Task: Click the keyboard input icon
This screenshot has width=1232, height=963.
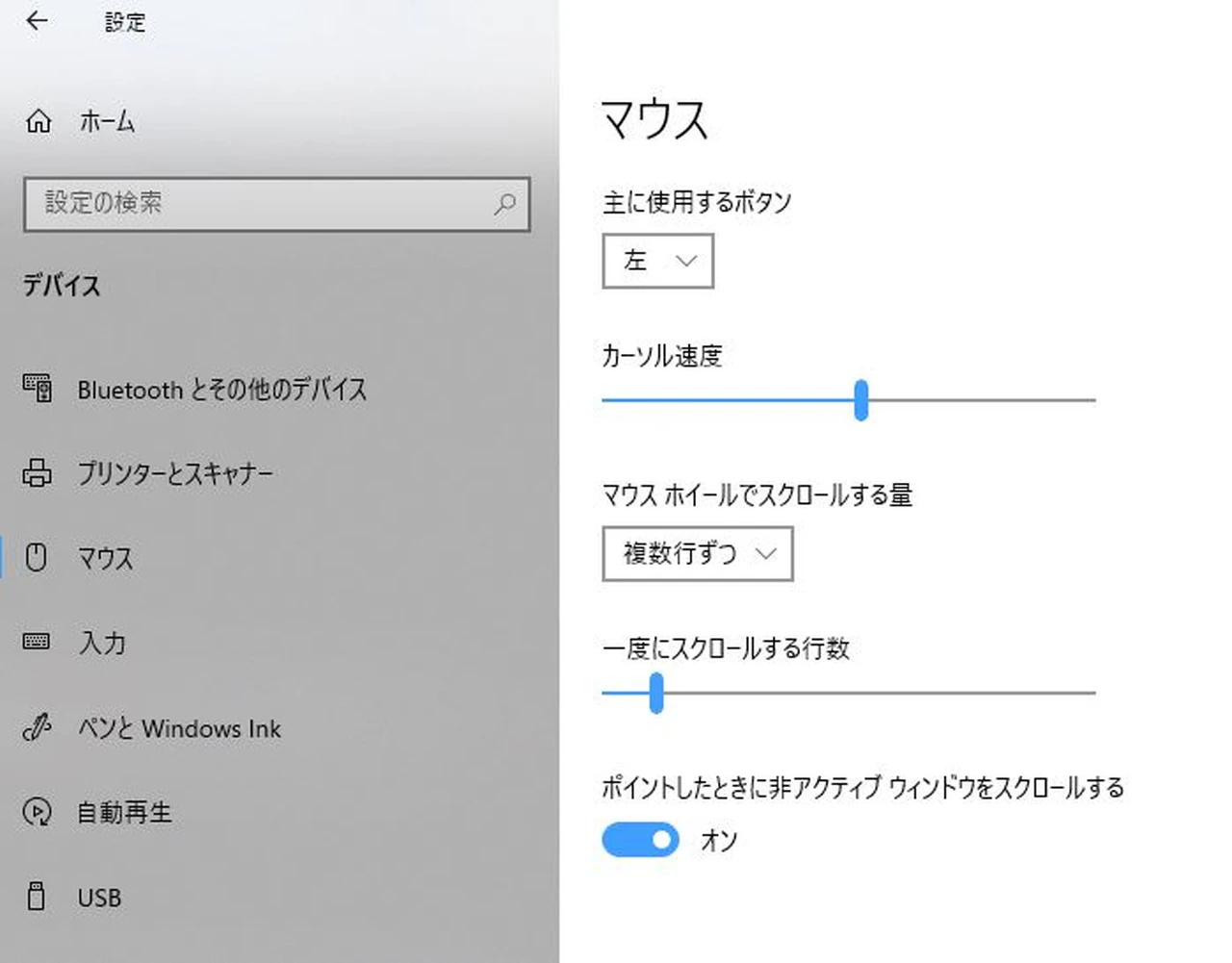Action: click(37, 642)
